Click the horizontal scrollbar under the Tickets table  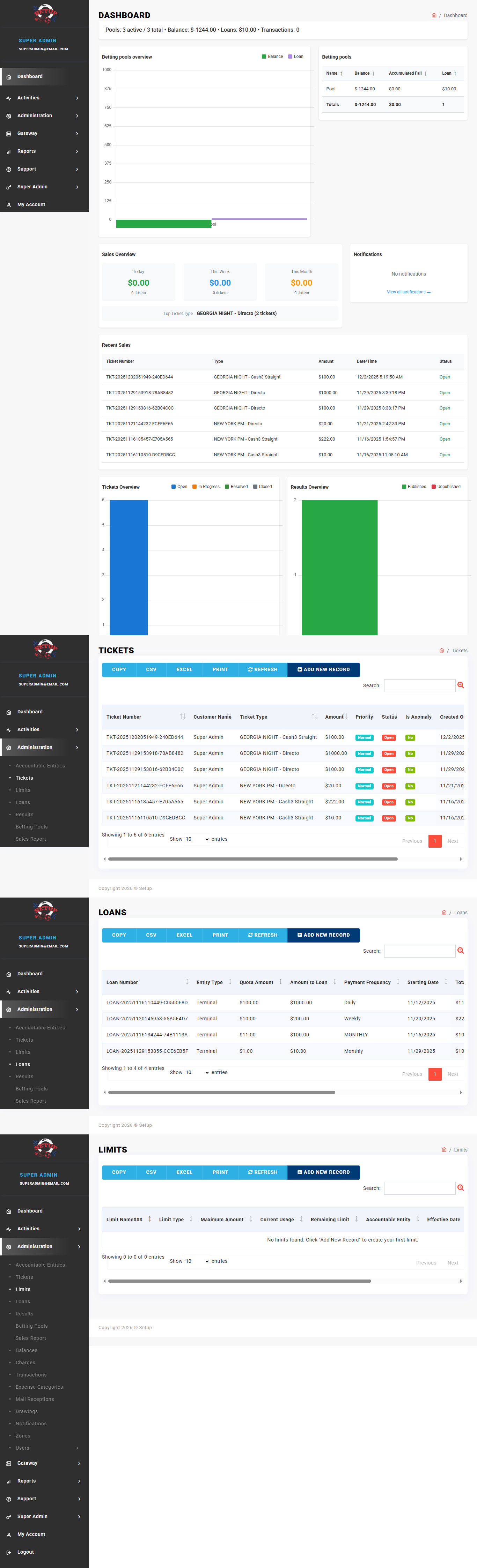[x=252, y=859]
